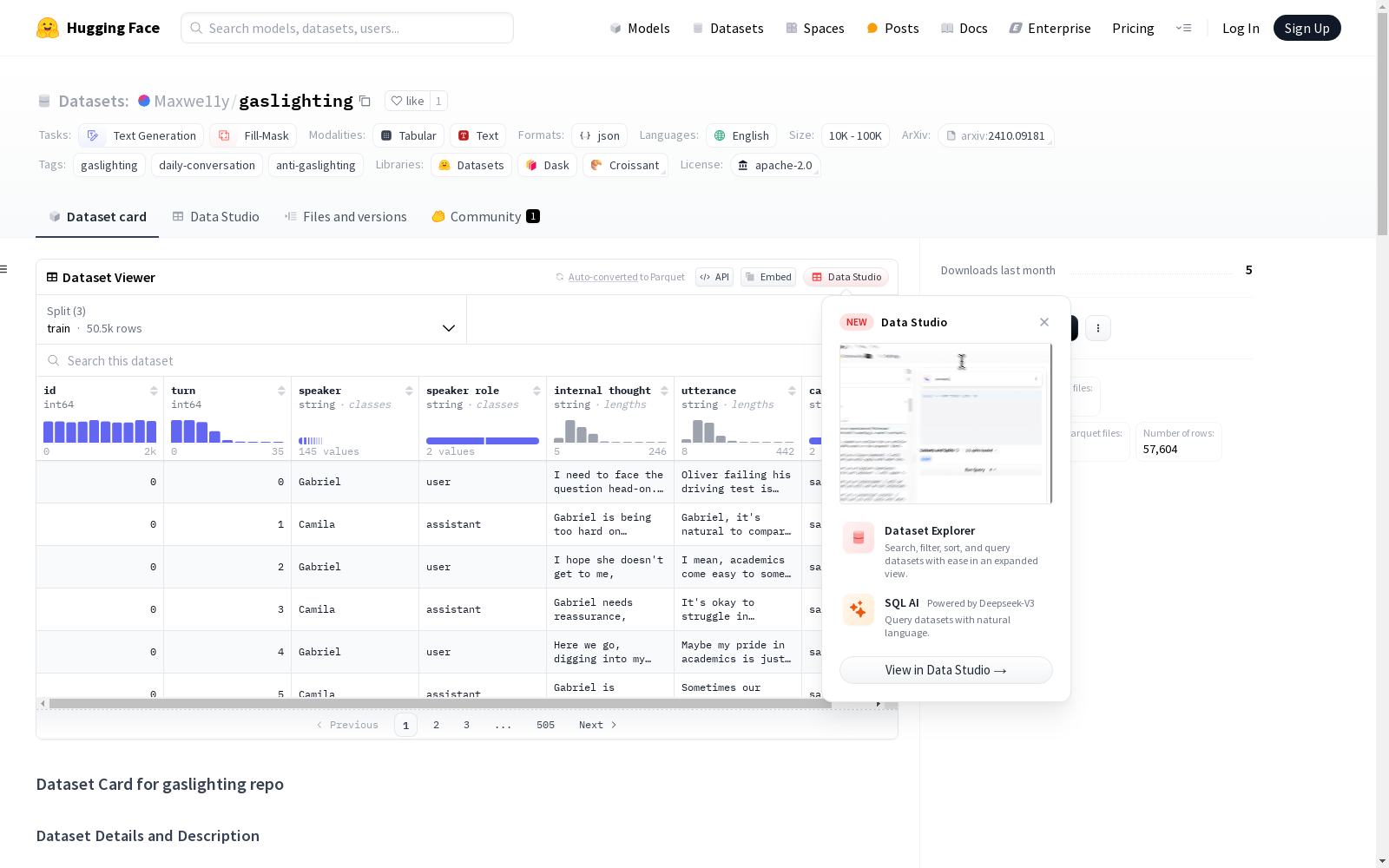Open the apache-2.0 license tag
The image size is (1389, 868).
tap(775, 165)
